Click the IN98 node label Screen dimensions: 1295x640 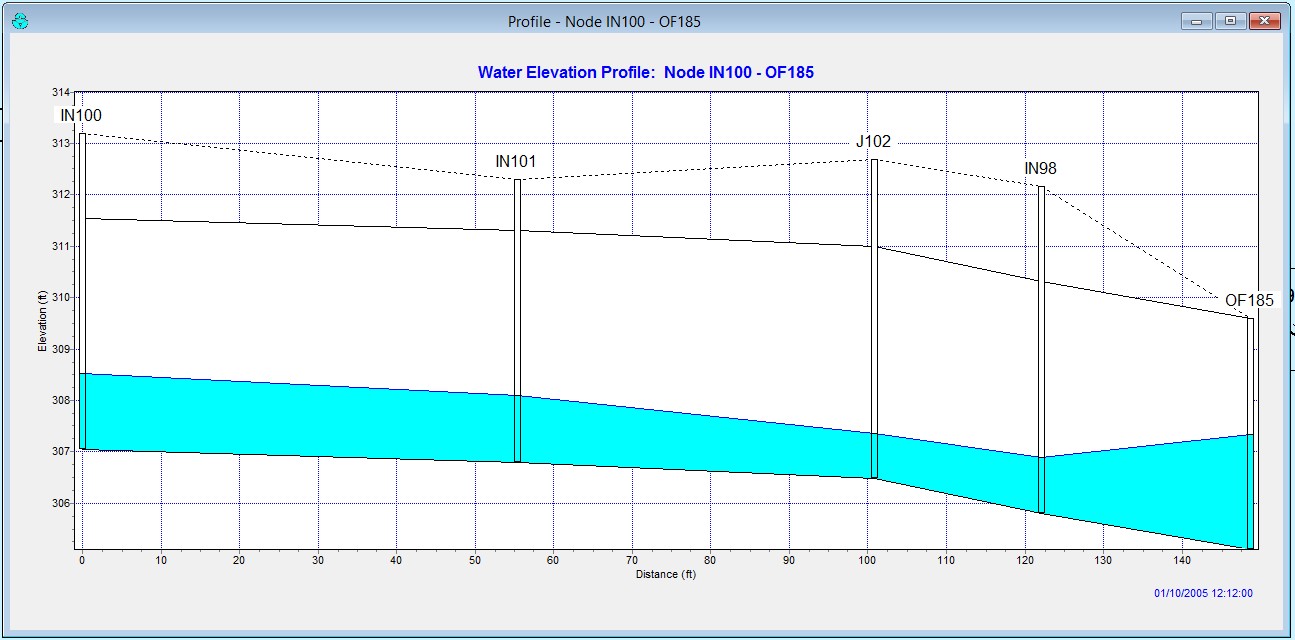[1040, 168]
